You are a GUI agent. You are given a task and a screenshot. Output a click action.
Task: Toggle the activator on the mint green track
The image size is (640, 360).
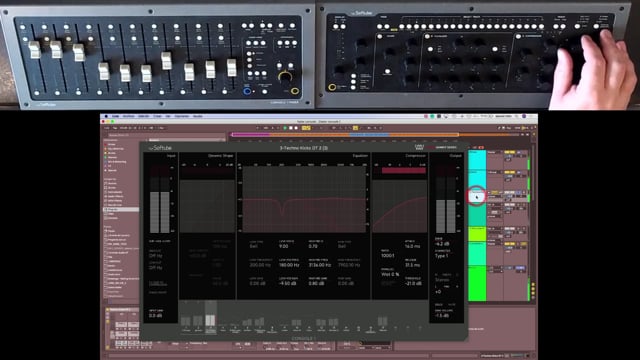pos(509,244)
